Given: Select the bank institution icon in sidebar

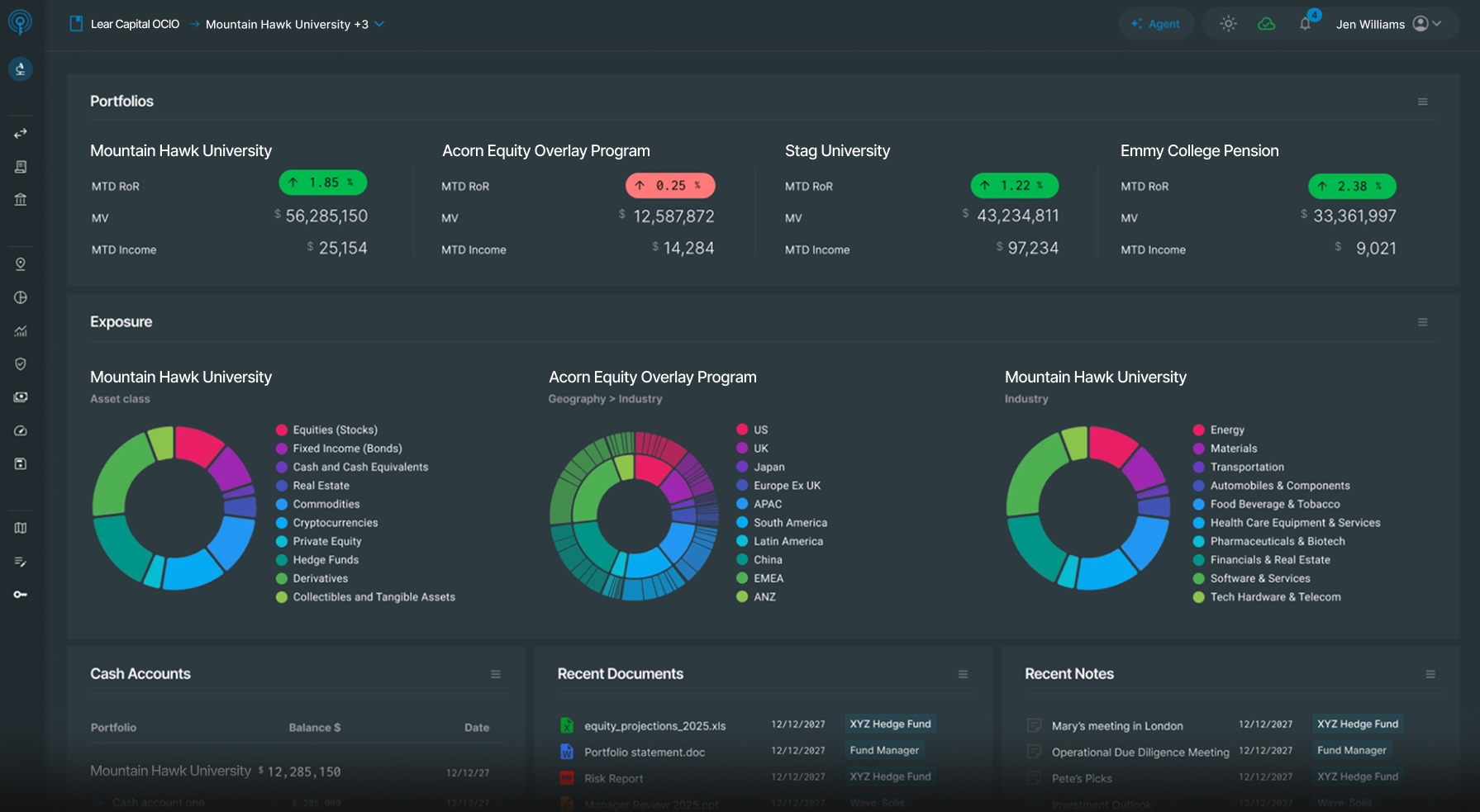Looking at the screenshot, I should click(x=21, y=198).
